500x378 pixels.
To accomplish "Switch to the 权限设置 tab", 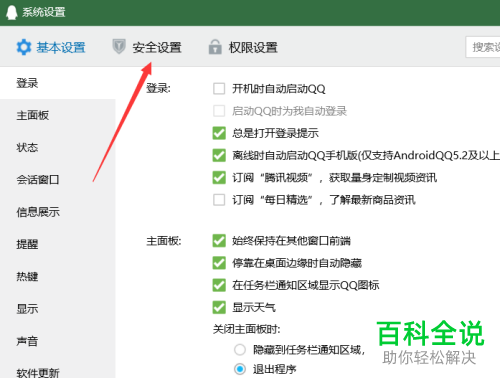I will pyautogui.click(x=243, y=47).
